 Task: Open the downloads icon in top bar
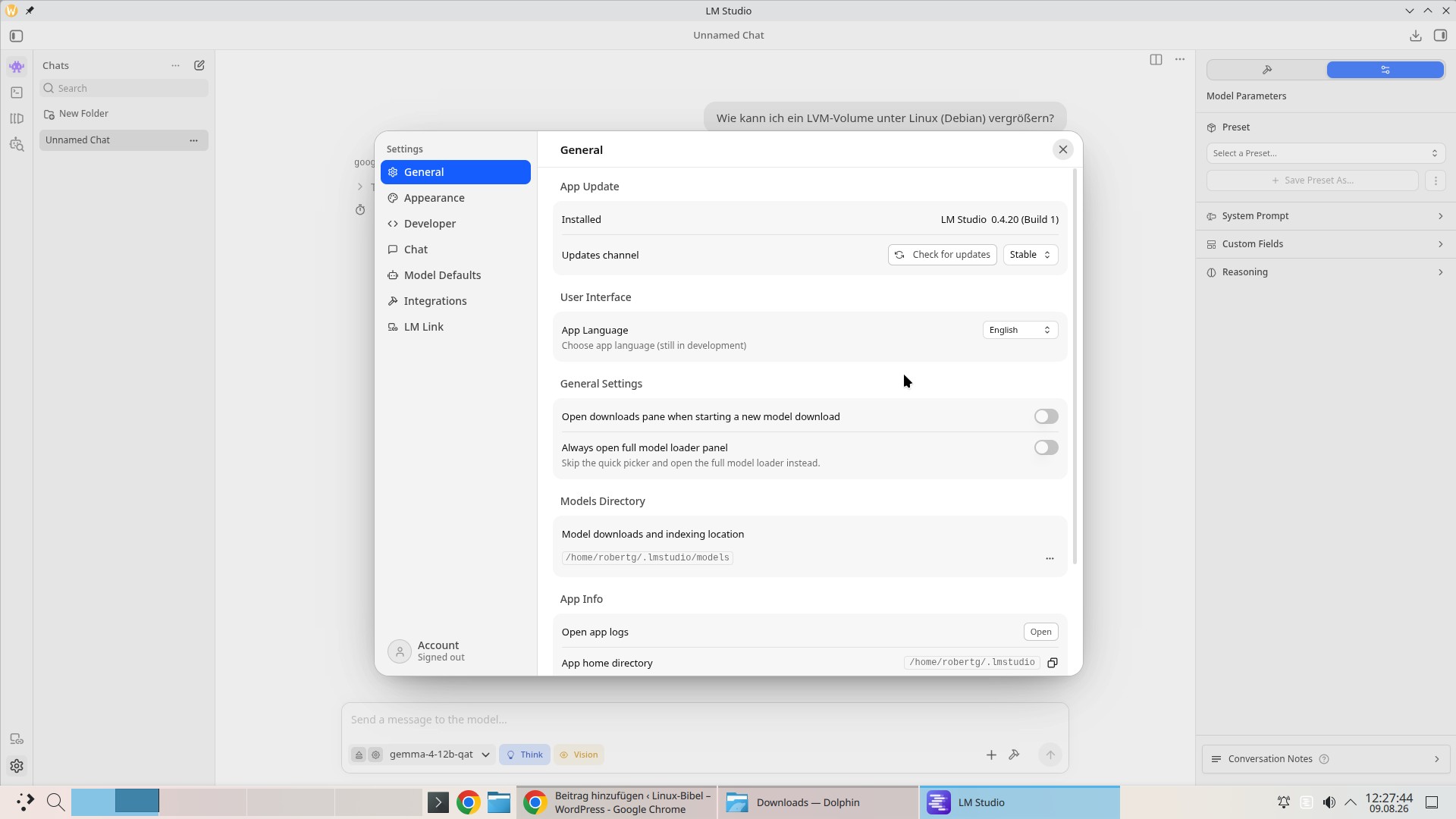(1415, 36)
